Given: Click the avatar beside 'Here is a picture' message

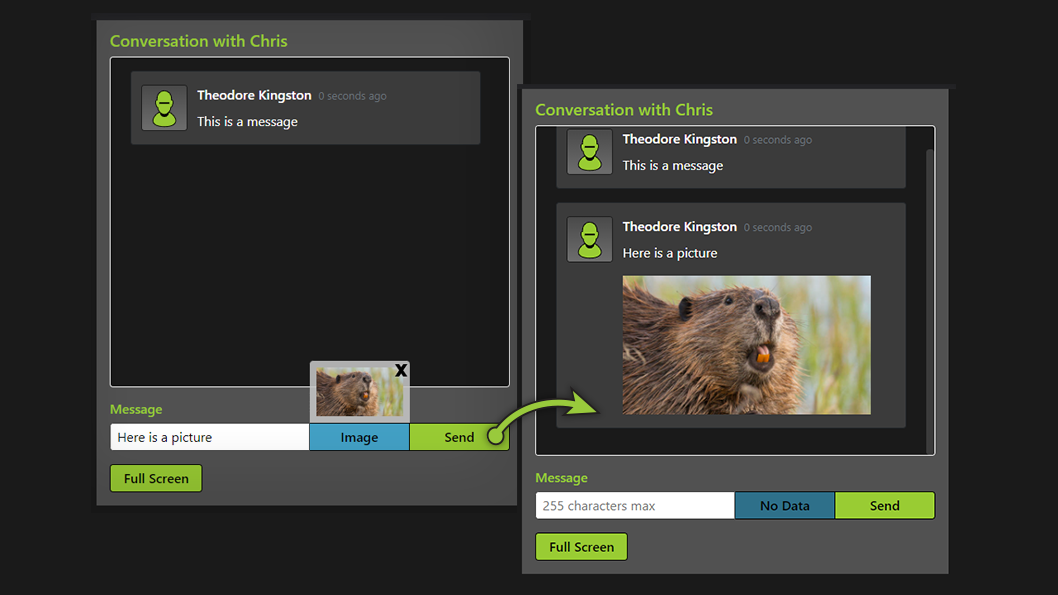Looking at the screenshot, I should [589, 240].
